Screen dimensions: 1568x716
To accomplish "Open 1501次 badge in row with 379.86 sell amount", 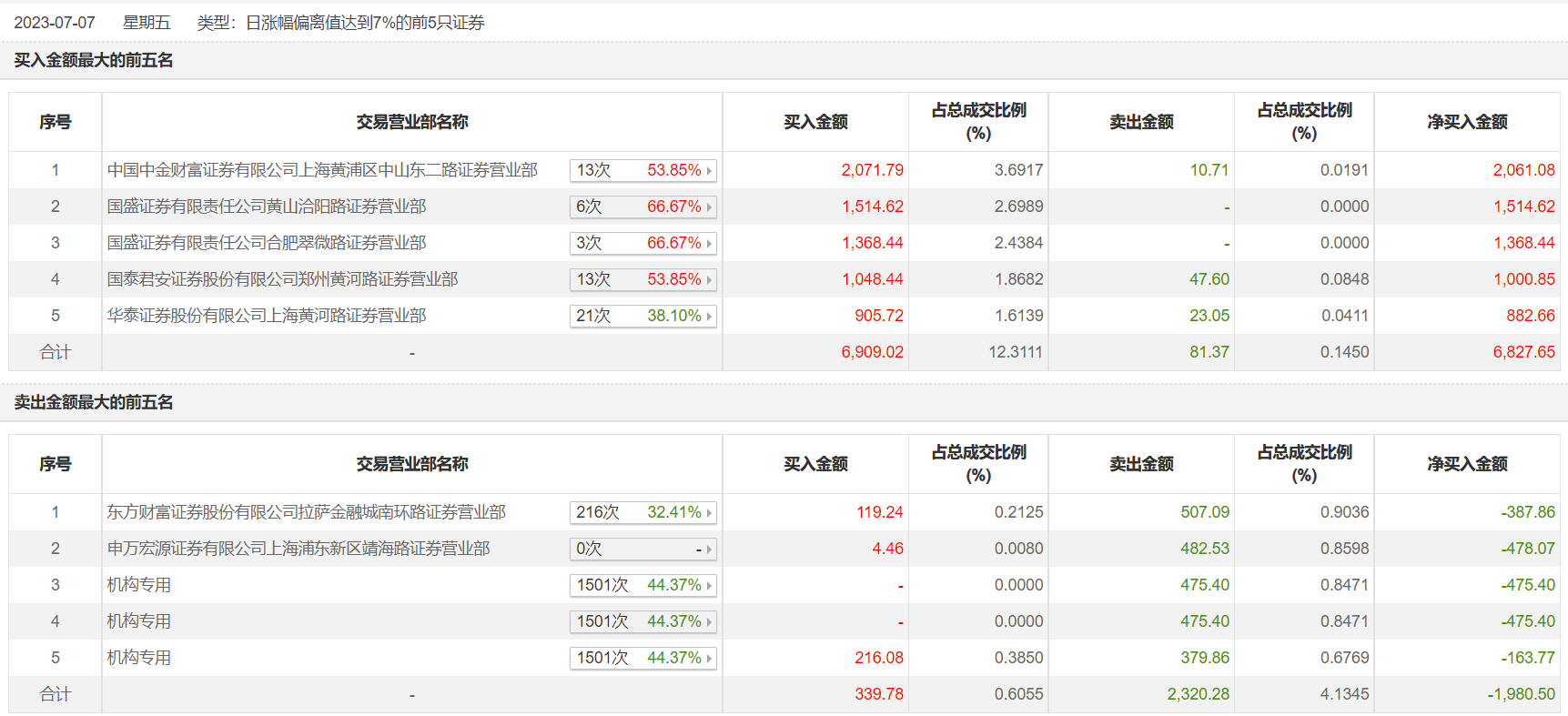I will point(642,658).
